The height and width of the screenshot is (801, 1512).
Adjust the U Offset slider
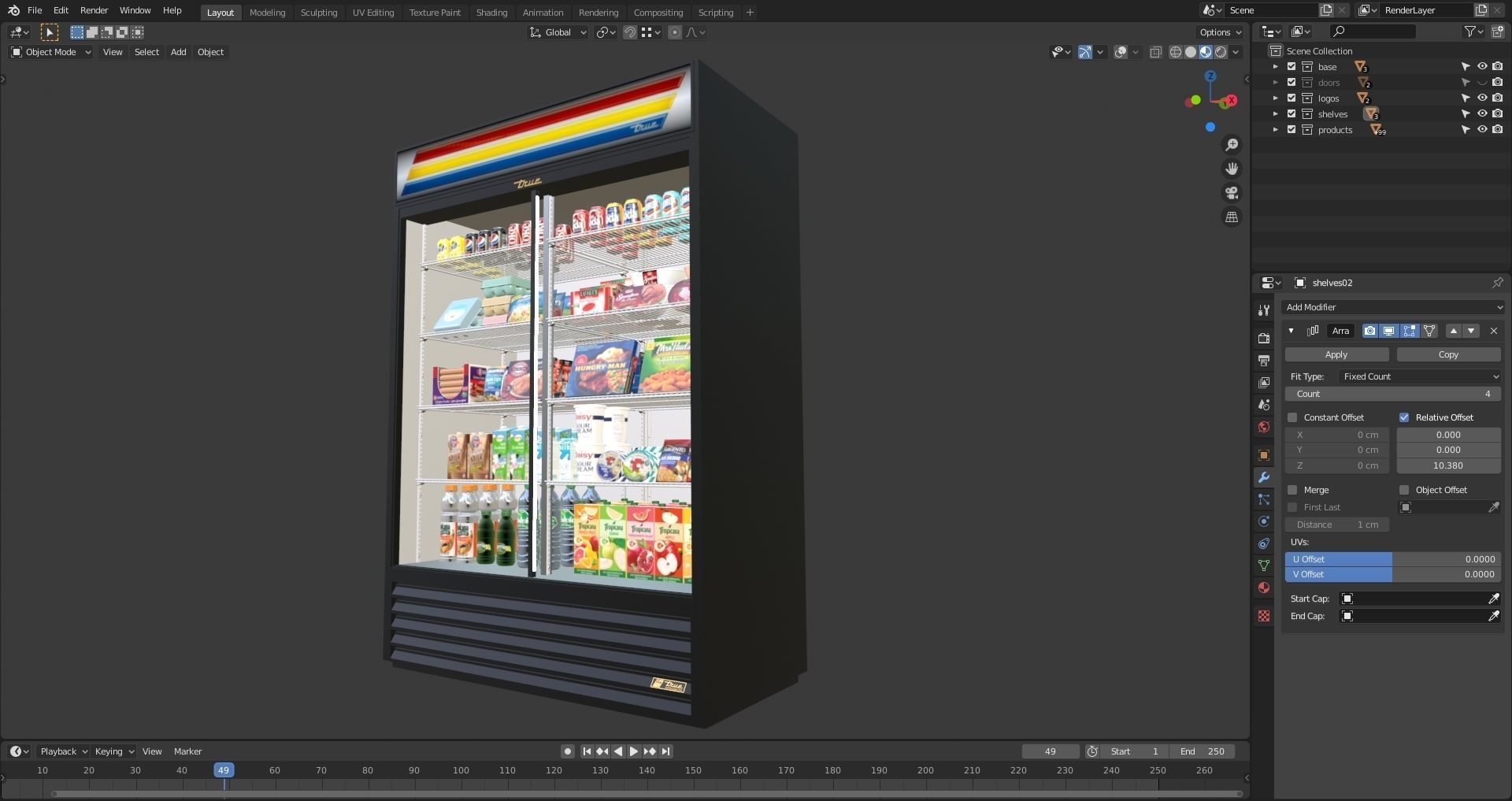(1393, 559)
